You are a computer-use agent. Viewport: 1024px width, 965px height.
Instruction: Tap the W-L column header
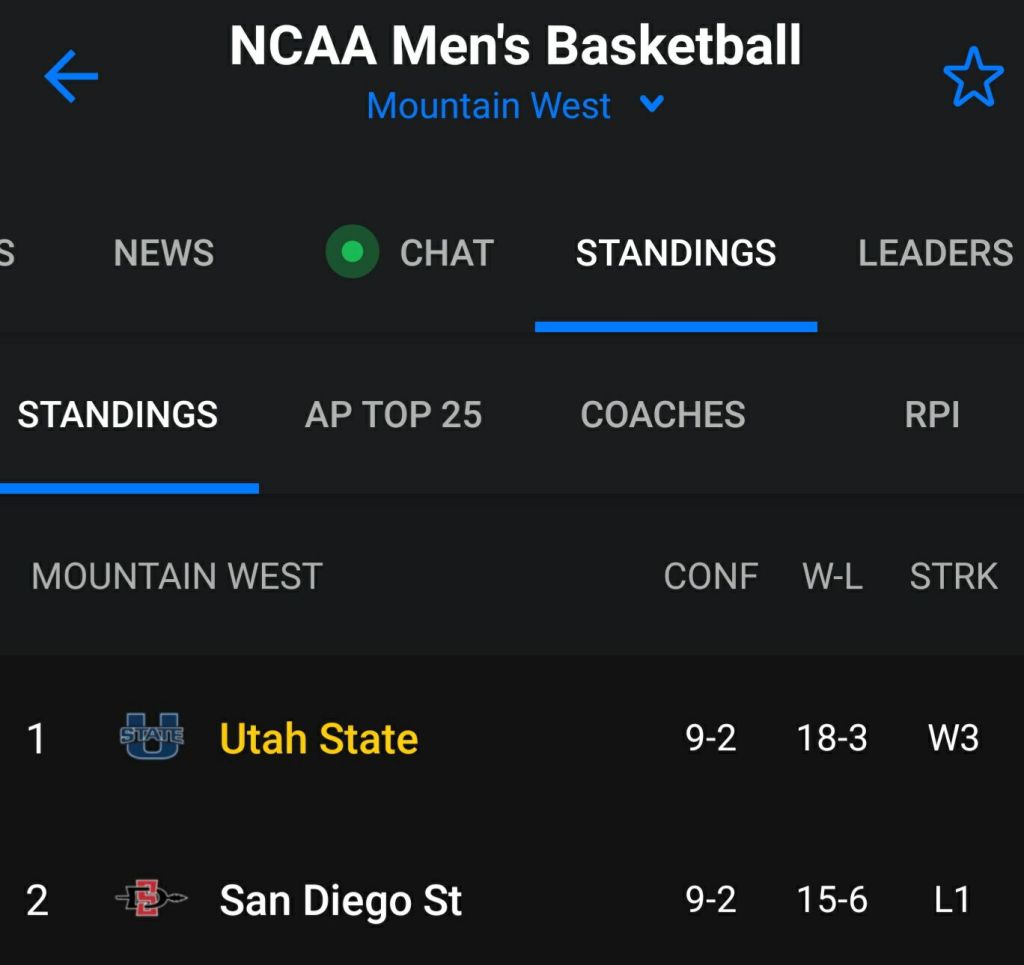point(832,576)
